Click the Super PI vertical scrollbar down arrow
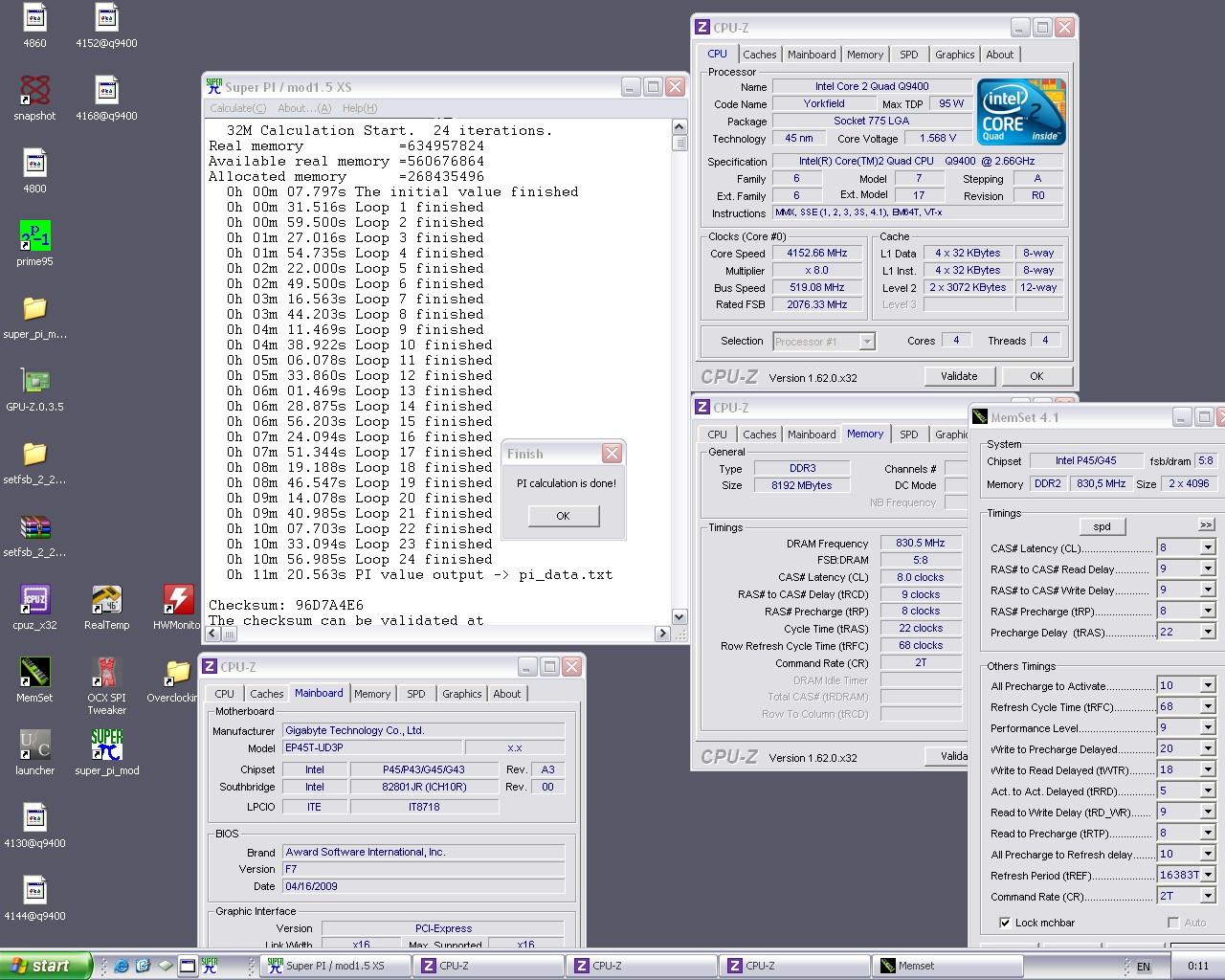The image size is (1225, 980). click(x=679, y=617)
